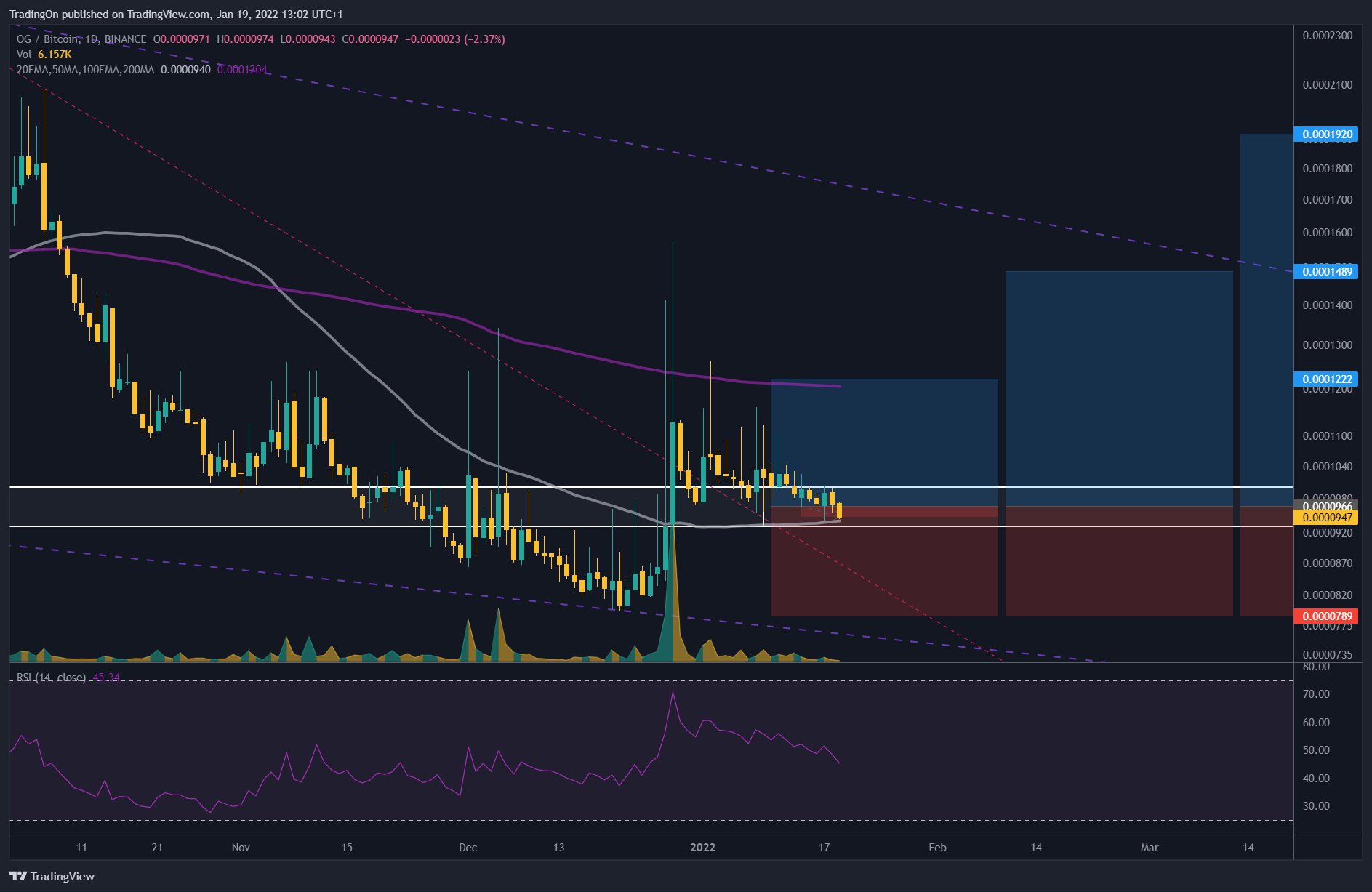Click the 0.0001600 price axis label
1372x892 pixels.
click(1328, 233)
